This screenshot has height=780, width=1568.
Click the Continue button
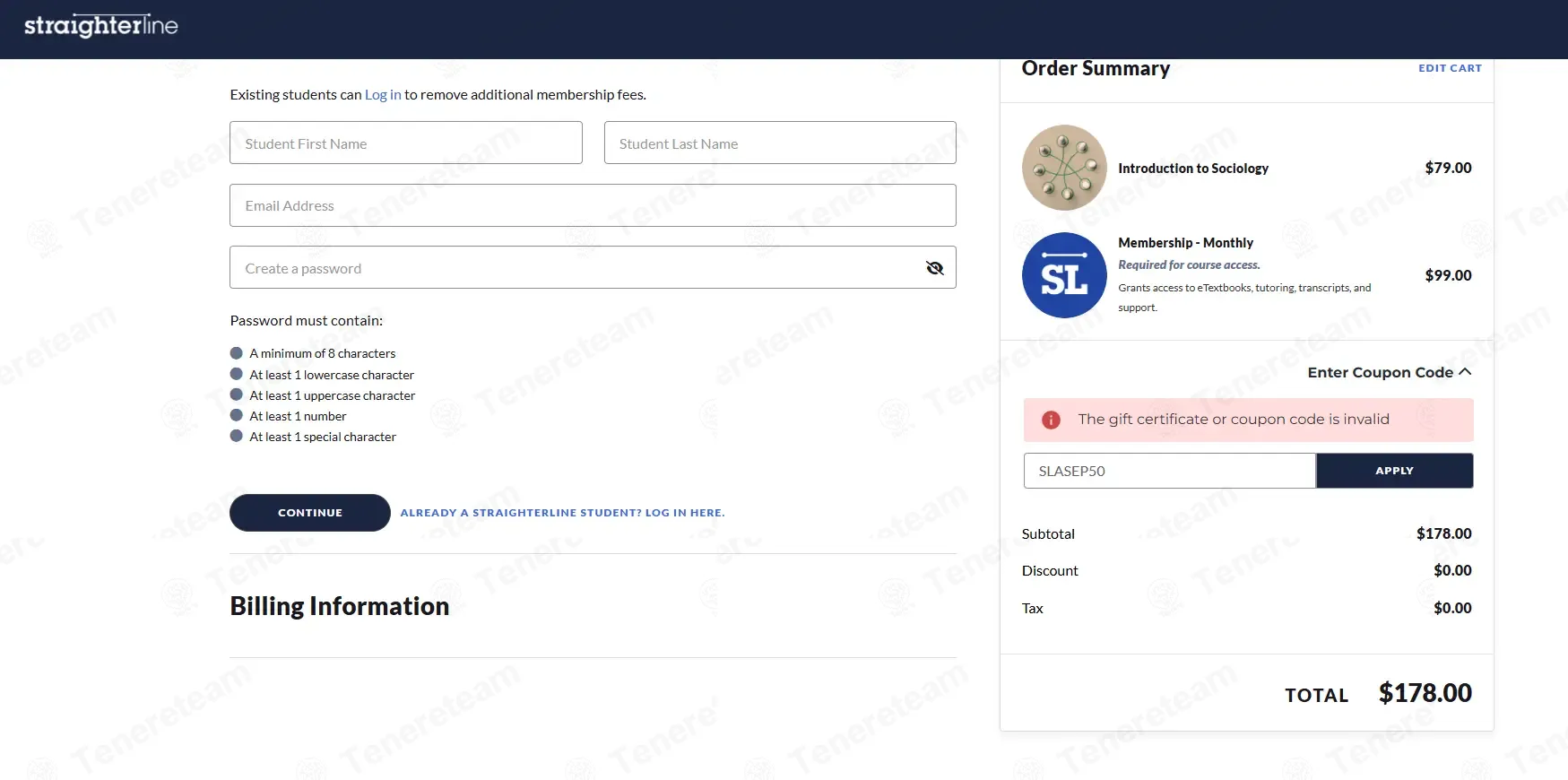[310, 513]
